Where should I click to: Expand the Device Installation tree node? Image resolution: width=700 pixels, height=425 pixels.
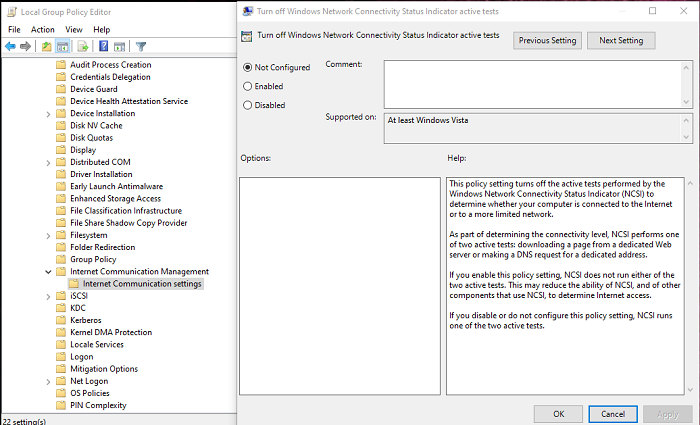point(49,113)
